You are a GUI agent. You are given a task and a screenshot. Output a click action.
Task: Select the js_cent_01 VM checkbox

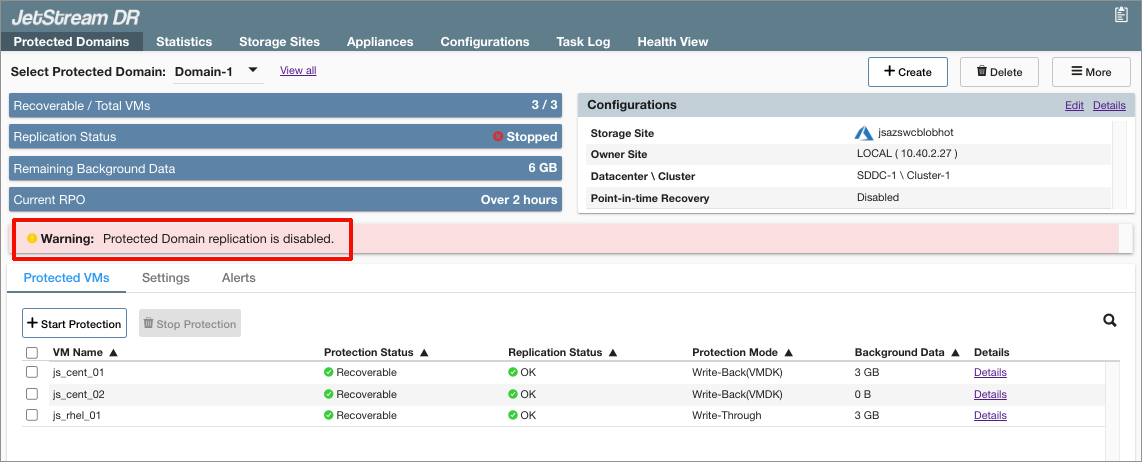[32, 372]
